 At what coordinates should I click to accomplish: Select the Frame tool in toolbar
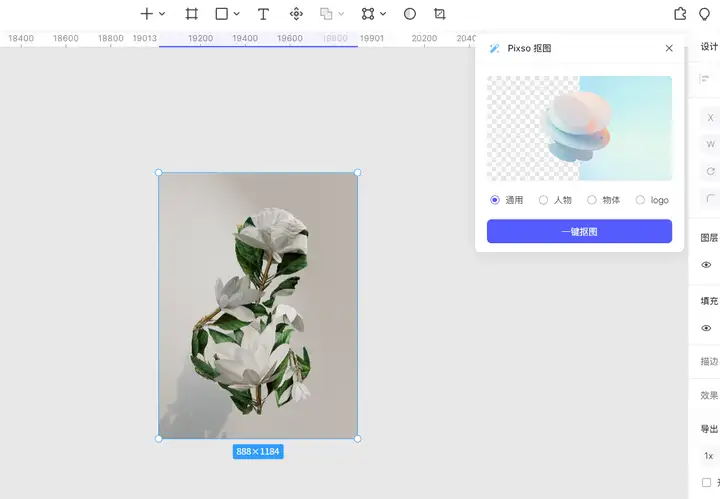click(191, 14)
